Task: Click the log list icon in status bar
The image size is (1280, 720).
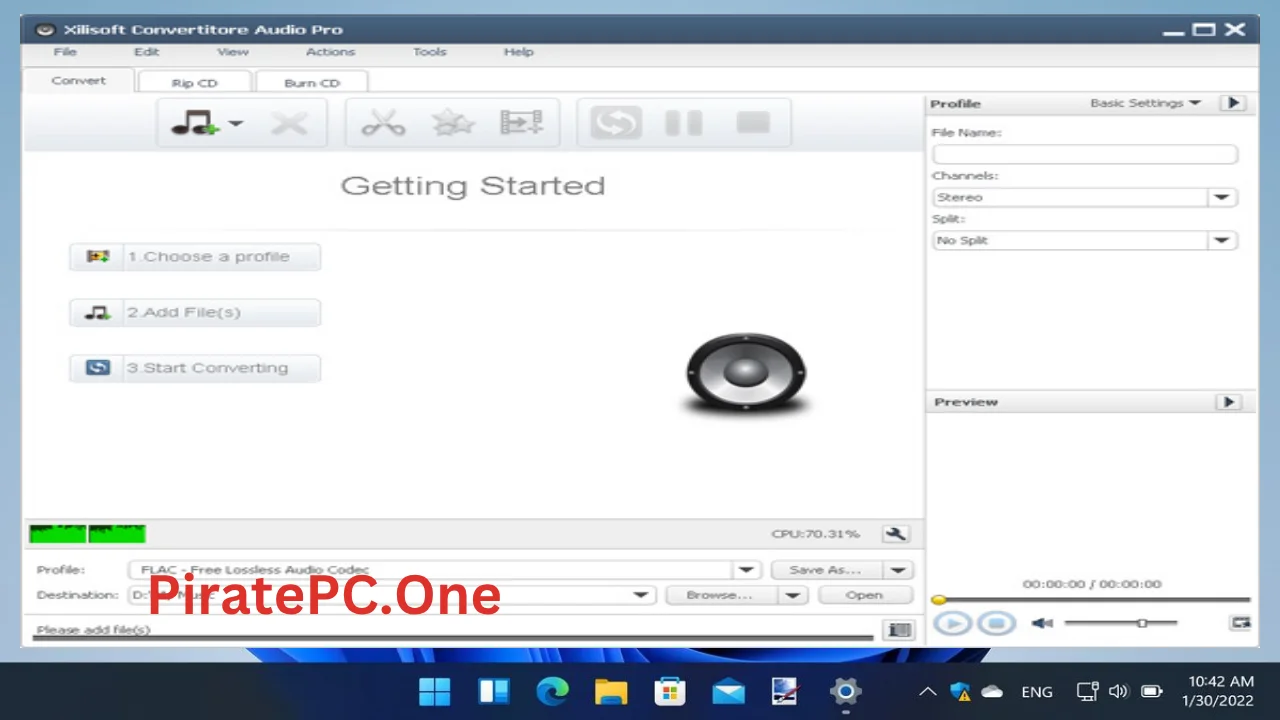Action: [899, 630]
